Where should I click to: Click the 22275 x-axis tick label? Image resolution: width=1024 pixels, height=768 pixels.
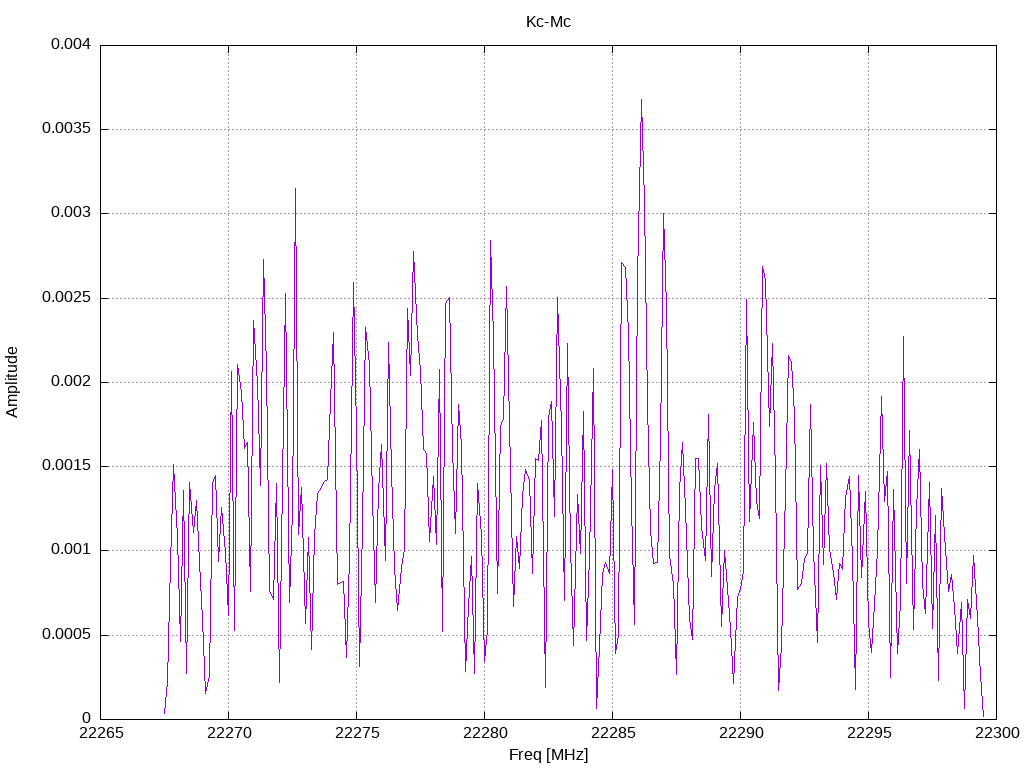(357, 733)
